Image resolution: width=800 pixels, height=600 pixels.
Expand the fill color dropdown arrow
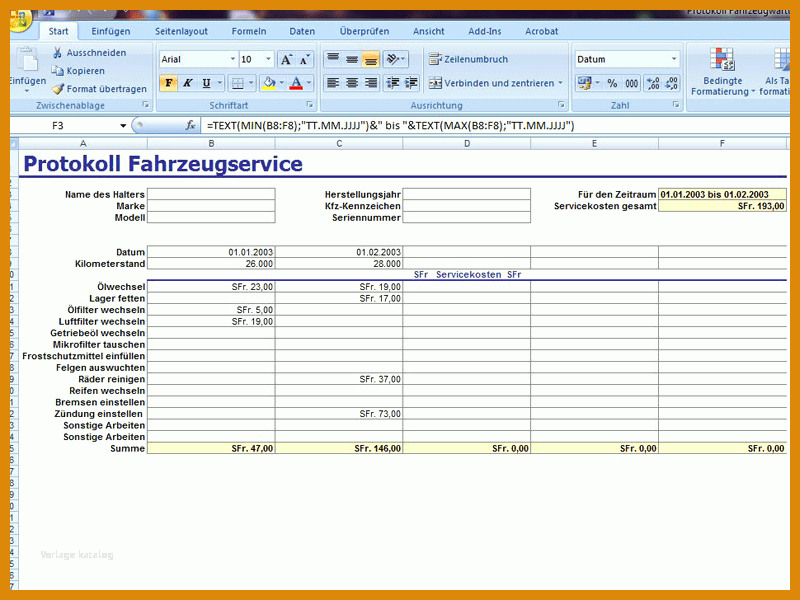click(282, 83)
